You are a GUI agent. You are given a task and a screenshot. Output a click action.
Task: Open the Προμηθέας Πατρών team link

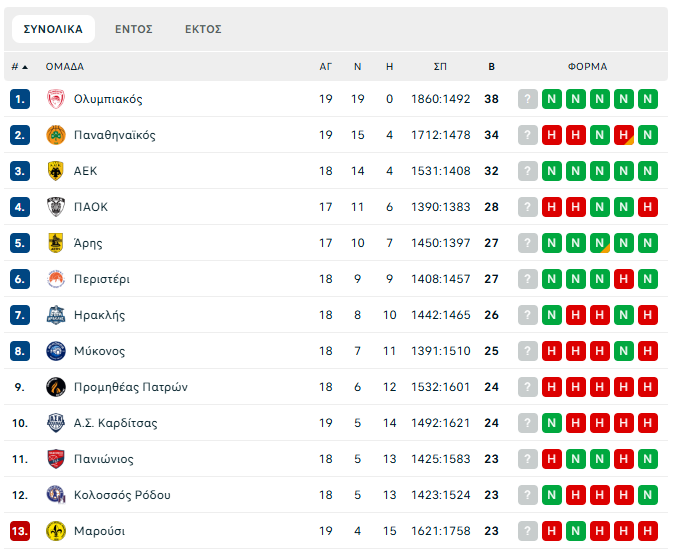click(130, 387)
